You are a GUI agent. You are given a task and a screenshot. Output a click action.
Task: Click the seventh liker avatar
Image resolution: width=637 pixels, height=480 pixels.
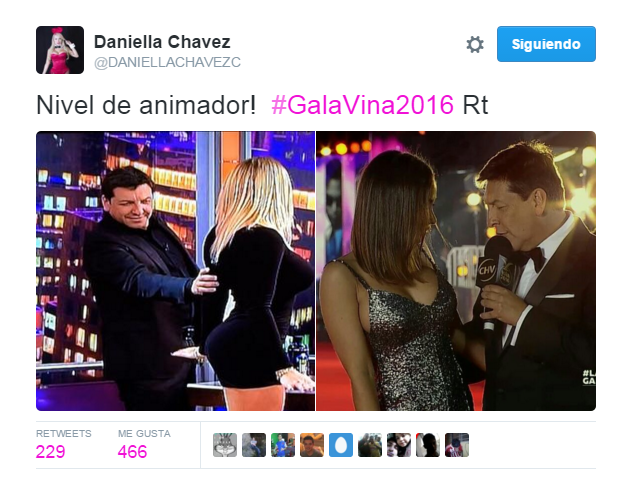click(x=399, y=445)
